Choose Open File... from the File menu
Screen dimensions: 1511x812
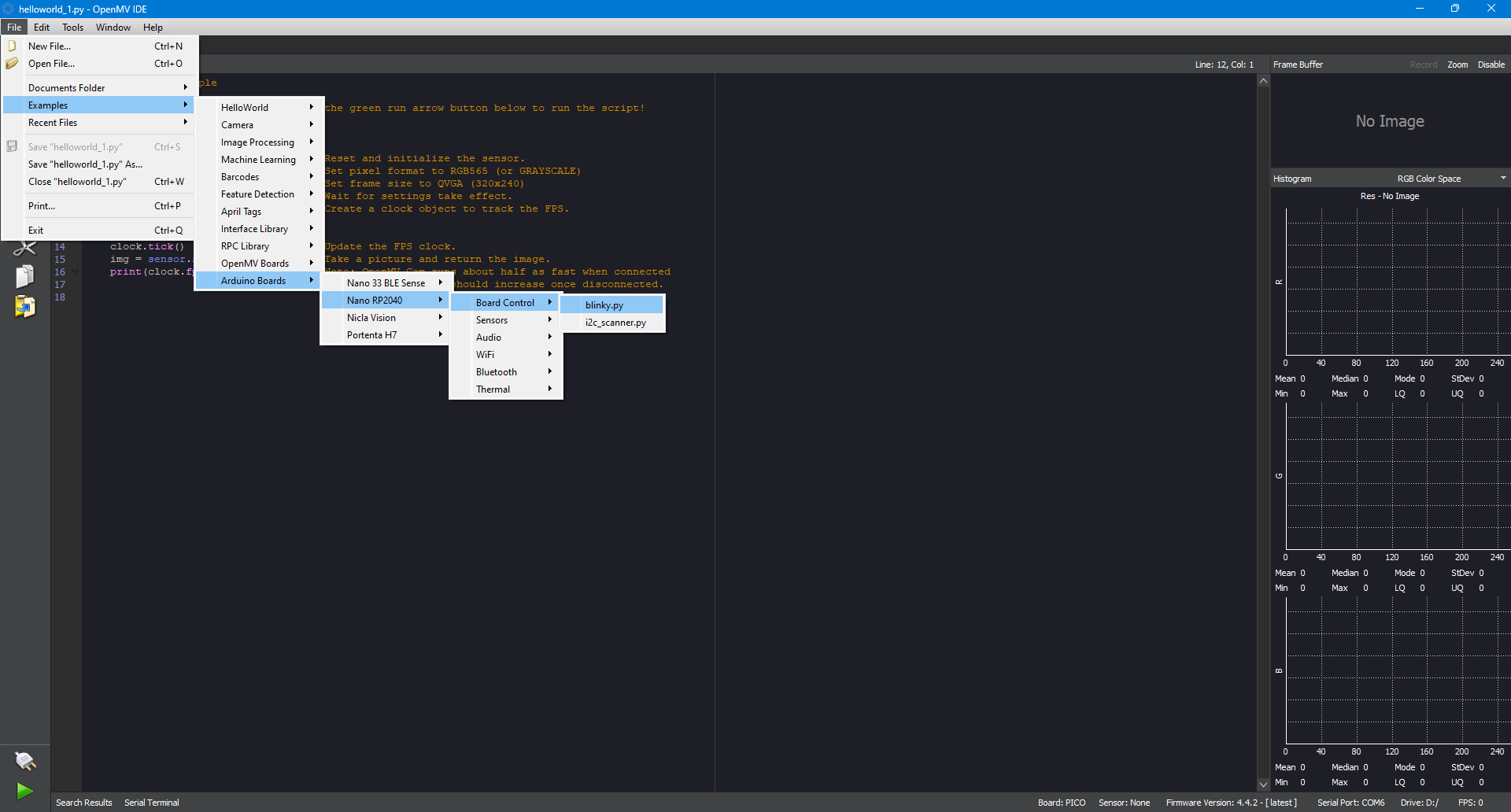click(99, 64)
